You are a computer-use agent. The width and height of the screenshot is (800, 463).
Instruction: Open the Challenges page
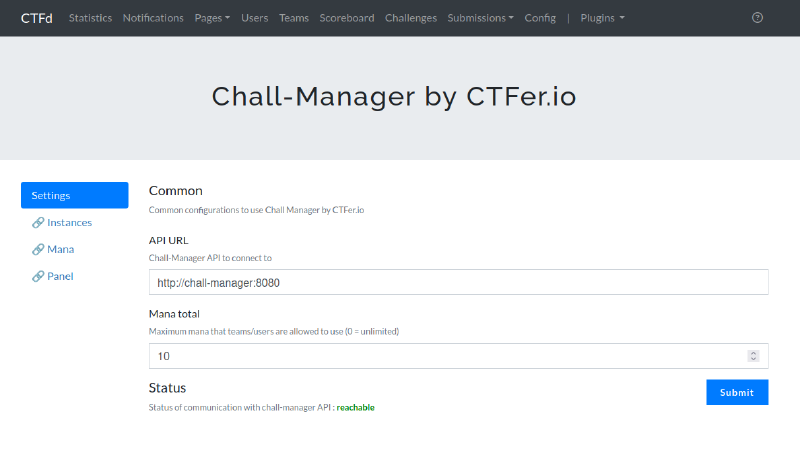pyautogui.click(x=411, y=18)
